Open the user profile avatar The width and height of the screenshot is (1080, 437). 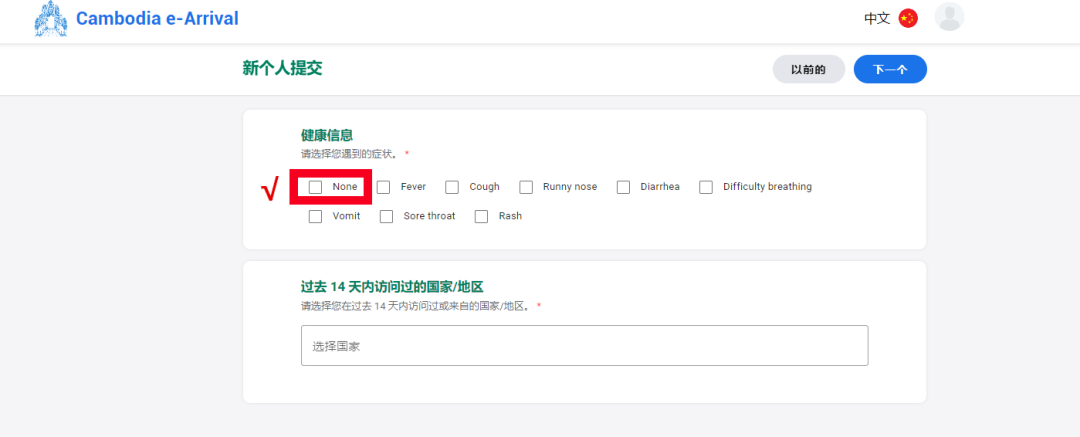point(949,17)
